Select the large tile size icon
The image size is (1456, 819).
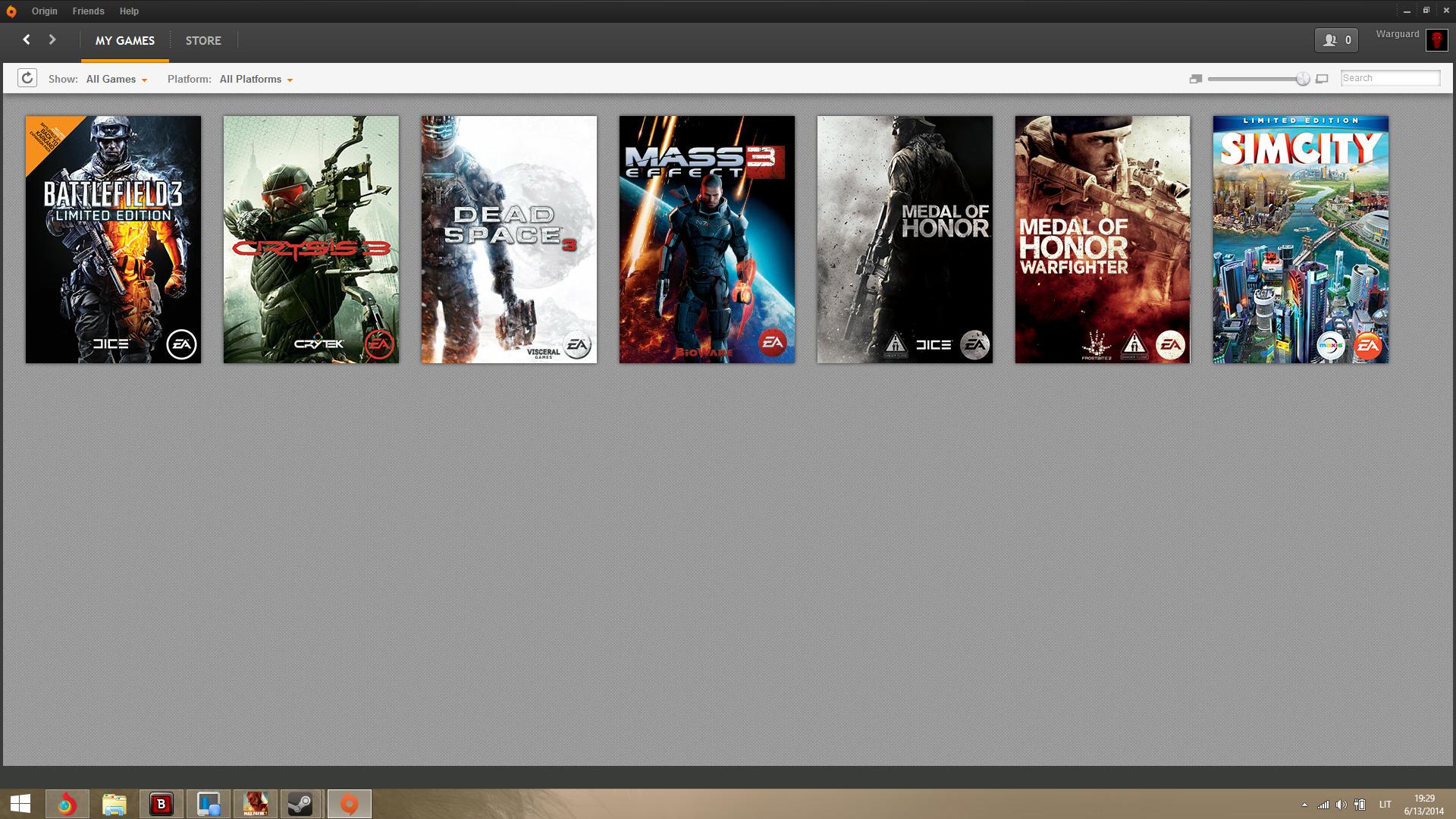tap(1322, 79)
